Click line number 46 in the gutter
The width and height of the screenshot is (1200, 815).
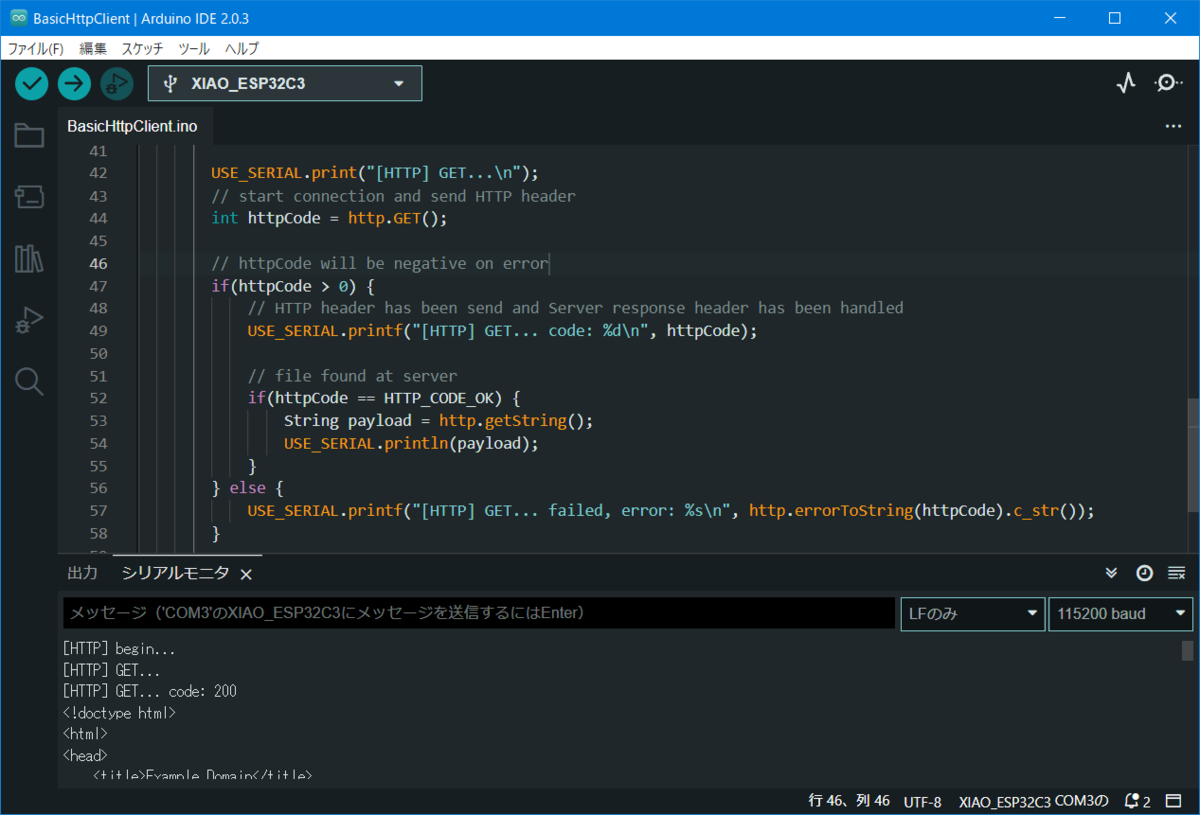(98, 264)
